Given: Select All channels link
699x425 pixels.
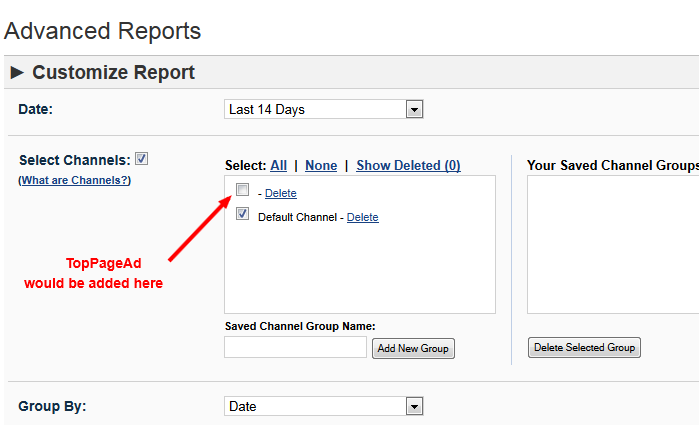Looking at the screenshot, I should coord(278,165).
